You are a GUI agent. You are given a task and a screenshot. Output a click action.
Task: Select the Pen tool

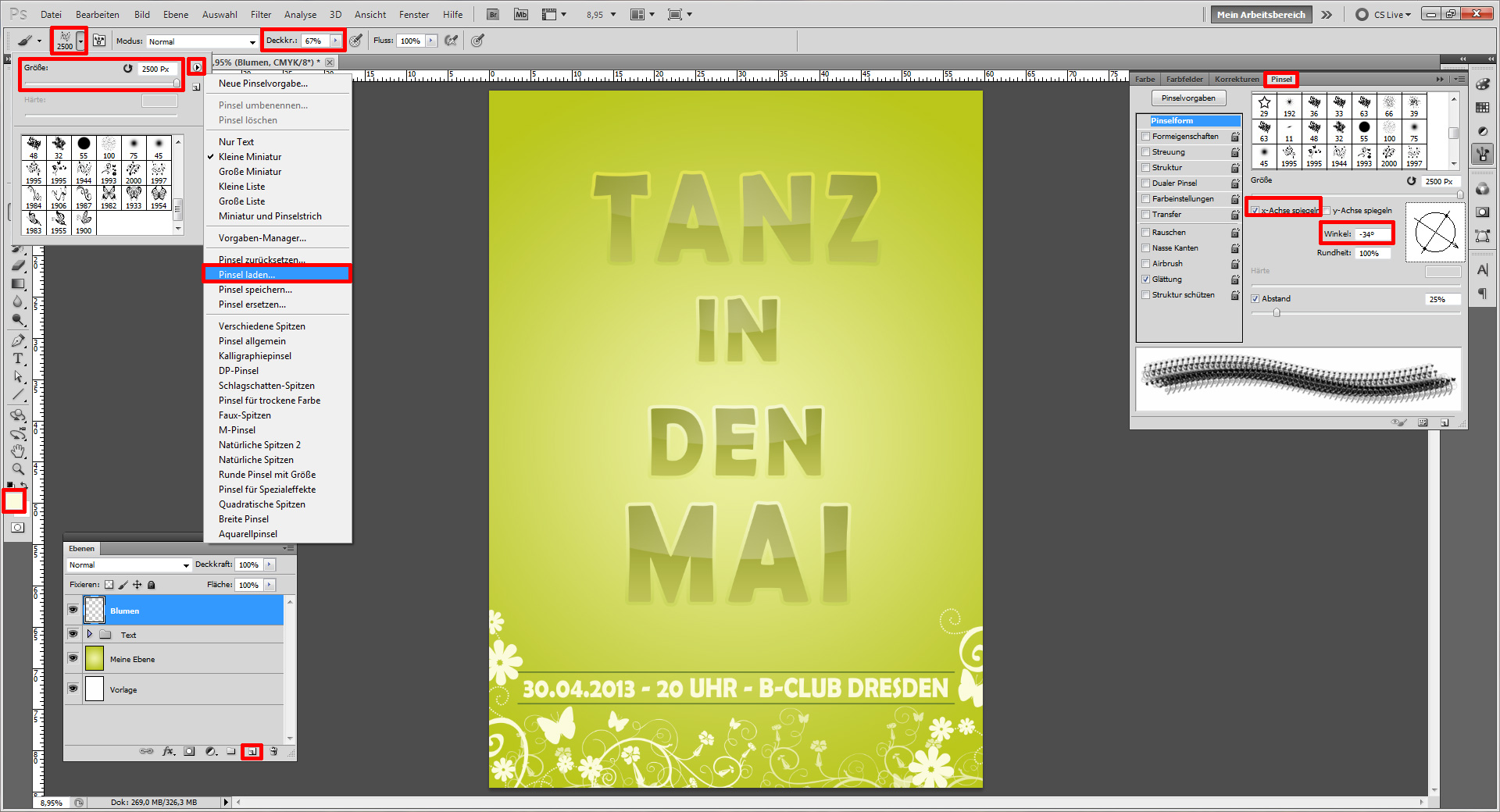click(17, 339)
